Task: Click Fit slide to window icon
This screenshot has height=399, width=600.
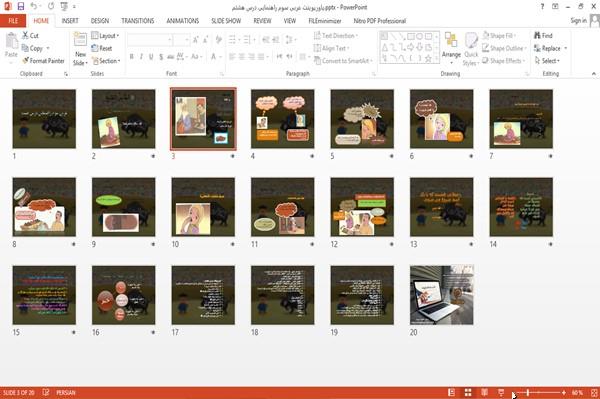Action: pos(594,392)
